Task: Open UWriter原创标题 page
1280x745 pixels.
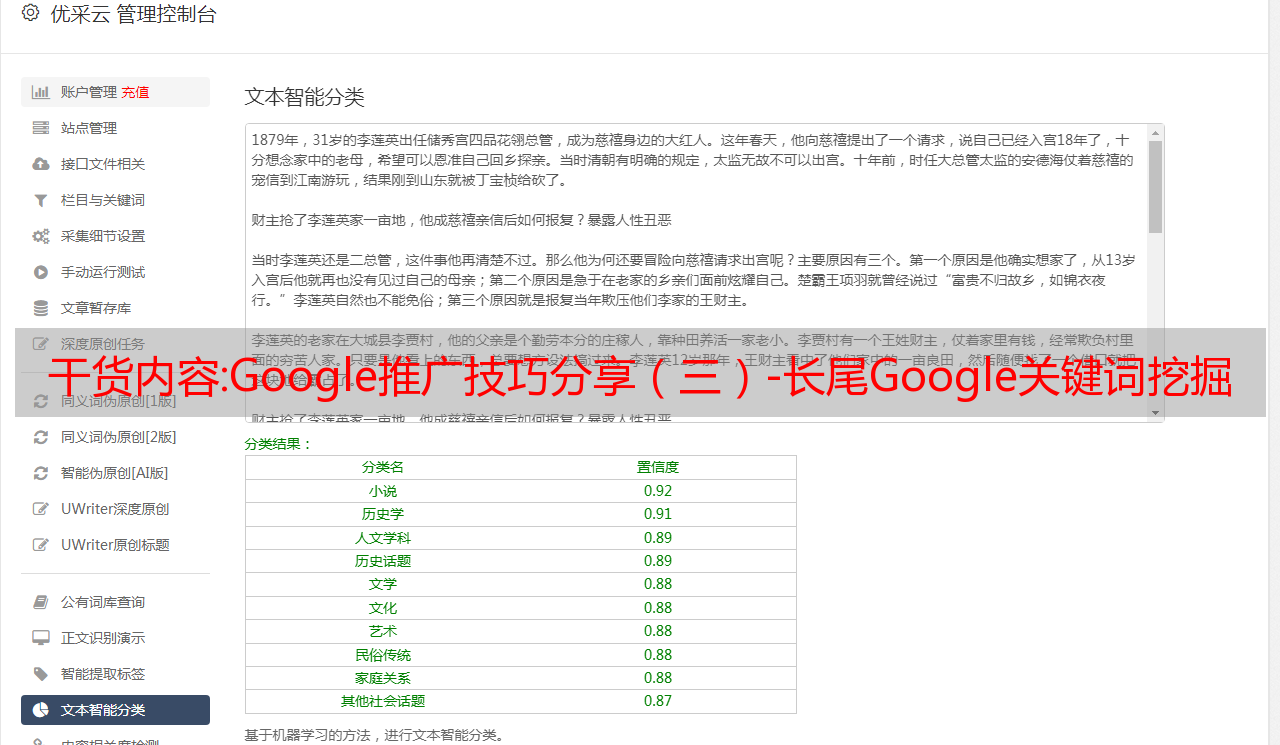Action: [x=115, y=545]
